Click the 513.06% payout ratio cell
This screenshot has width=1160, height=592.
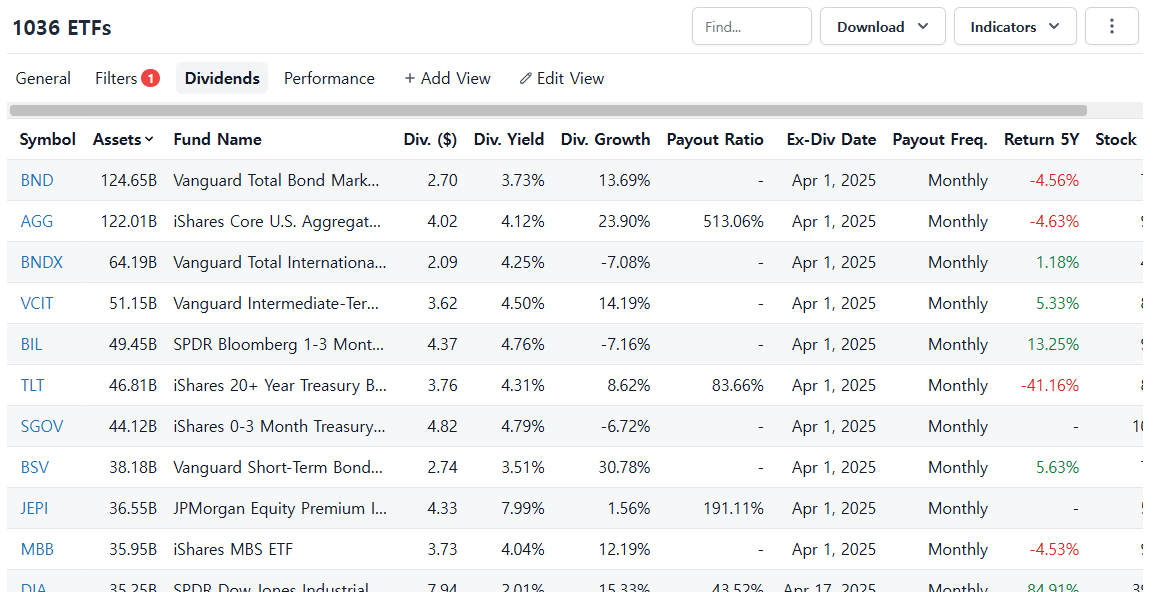733,221
